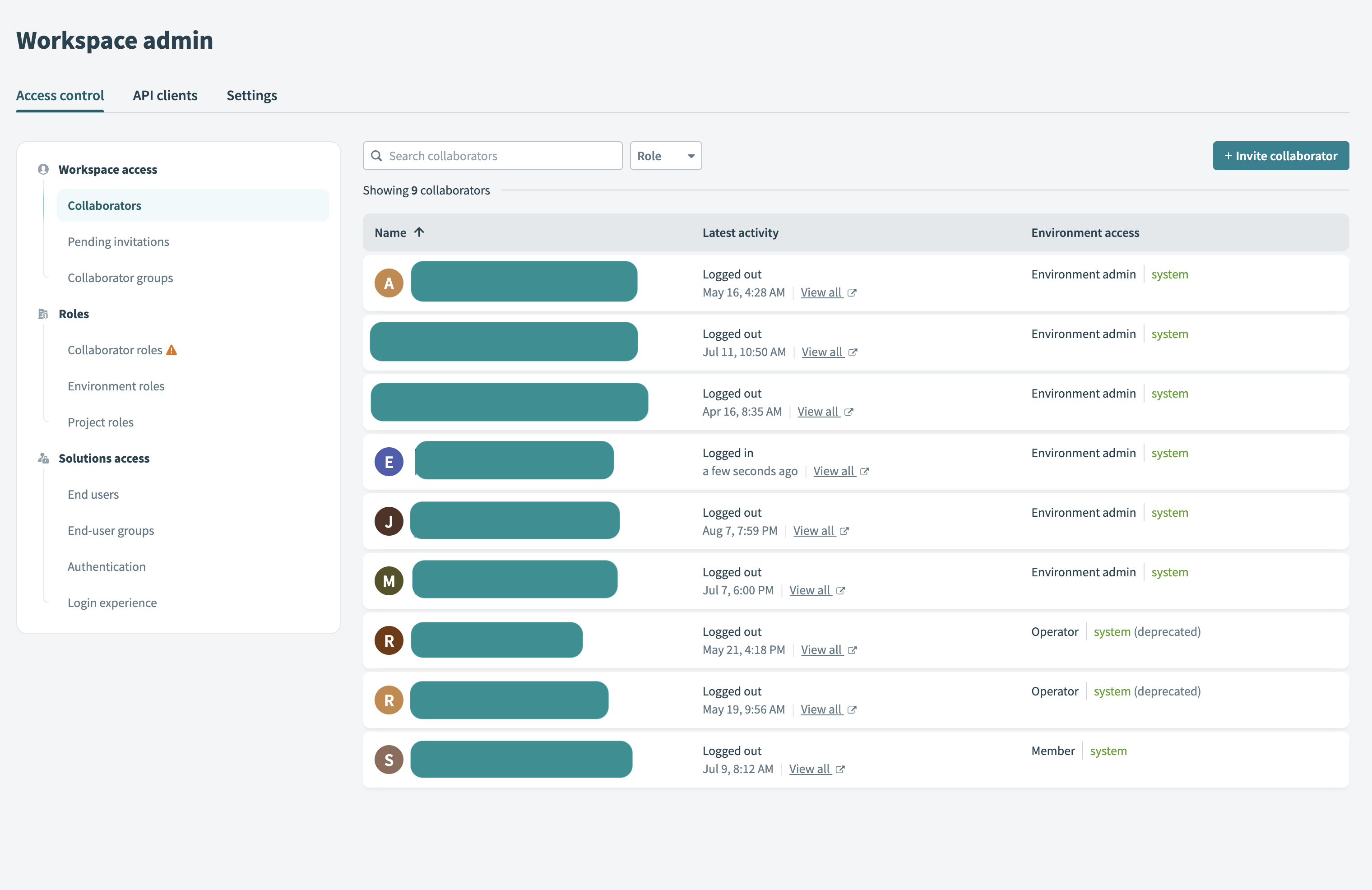Open external link icon beside May 16 View all
This screenshot has width=1372, height=890.
point(853,292)
